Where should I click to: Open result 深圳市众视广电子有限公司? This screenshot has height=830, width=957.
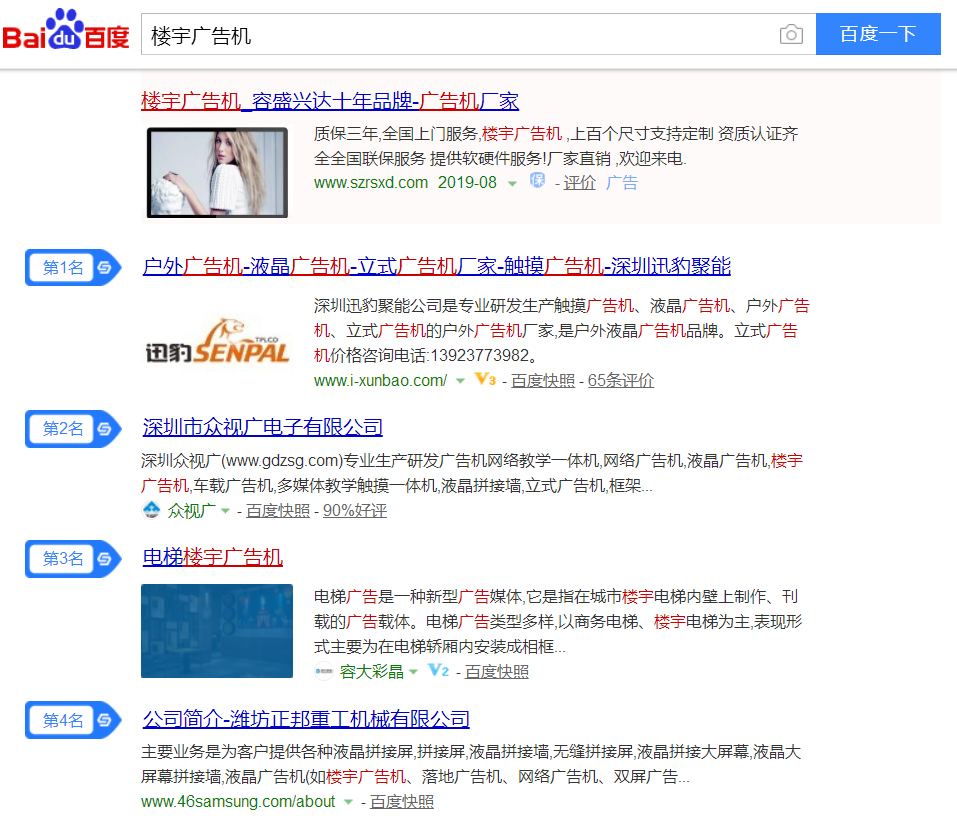tap(262, 427)
